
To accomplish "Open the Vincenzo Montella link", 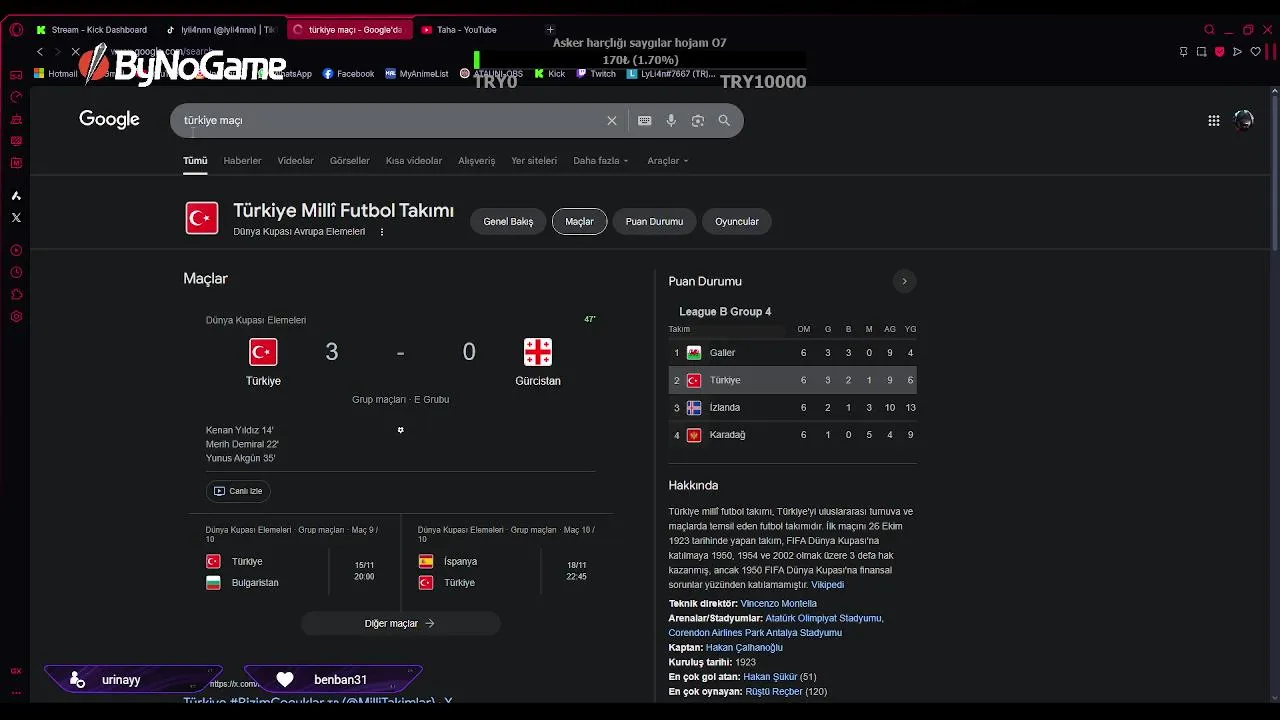I will pyautogui.click(x=778, y=604).
